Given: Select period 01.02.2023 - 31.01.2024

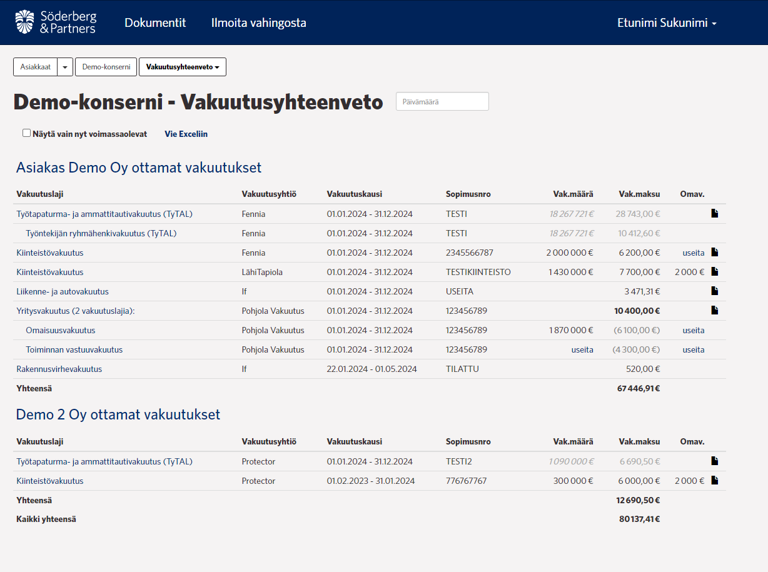Looking at the screenshot, I should click(x=371, y=481).
